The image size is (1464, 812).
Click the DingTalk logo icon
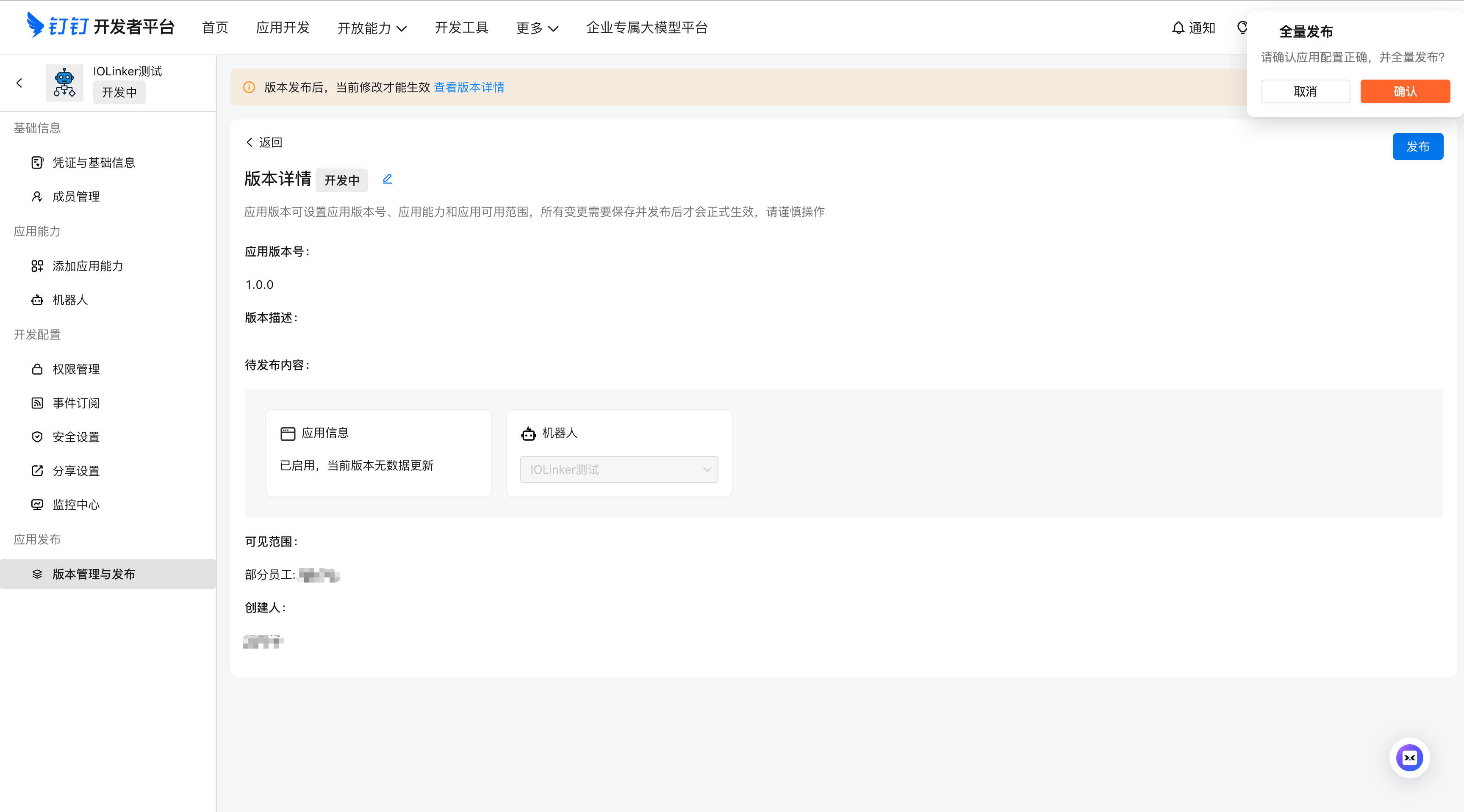35,25
